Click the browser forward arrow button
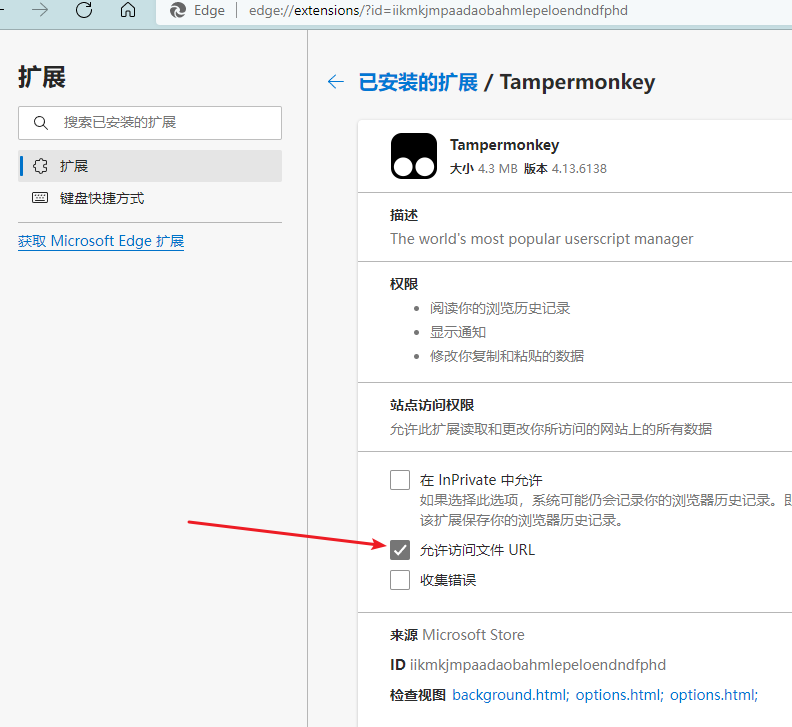The image size is (792, 727). coord(40,10)
